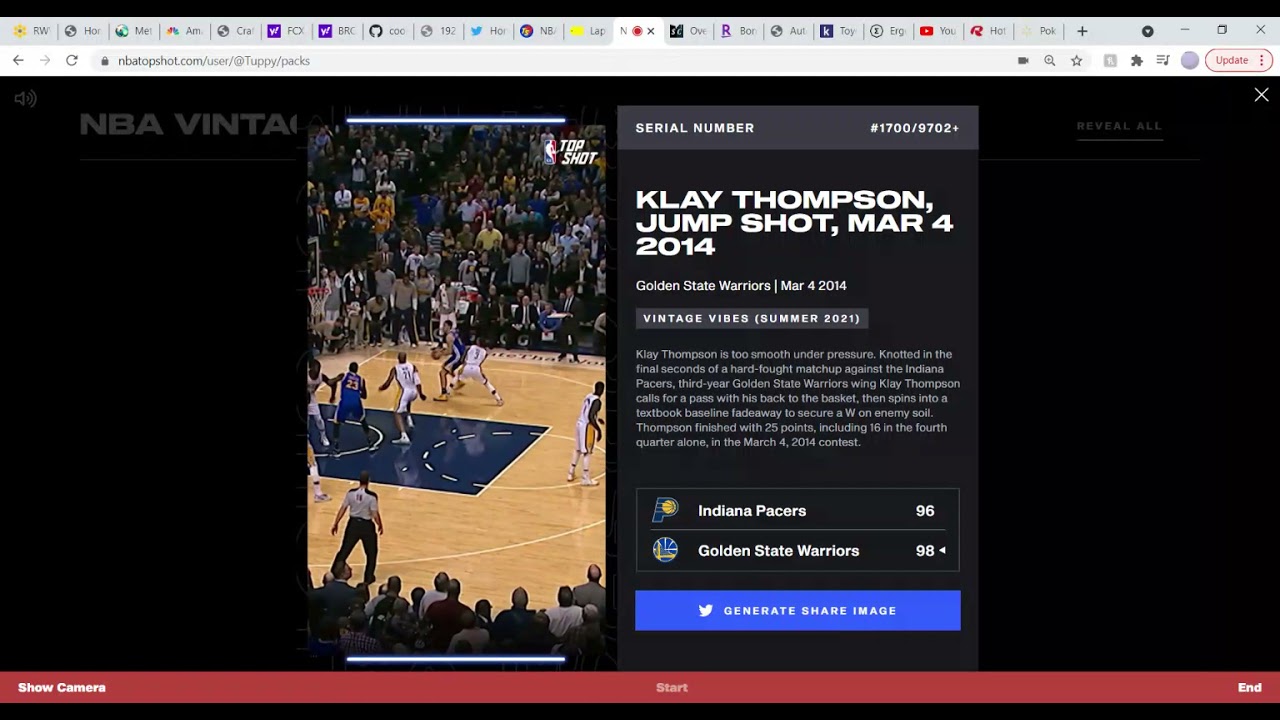Switch to the Yahoo 'FCX' tab
The width and height of the screenshot is (1280, 720).
coord(286,31)
